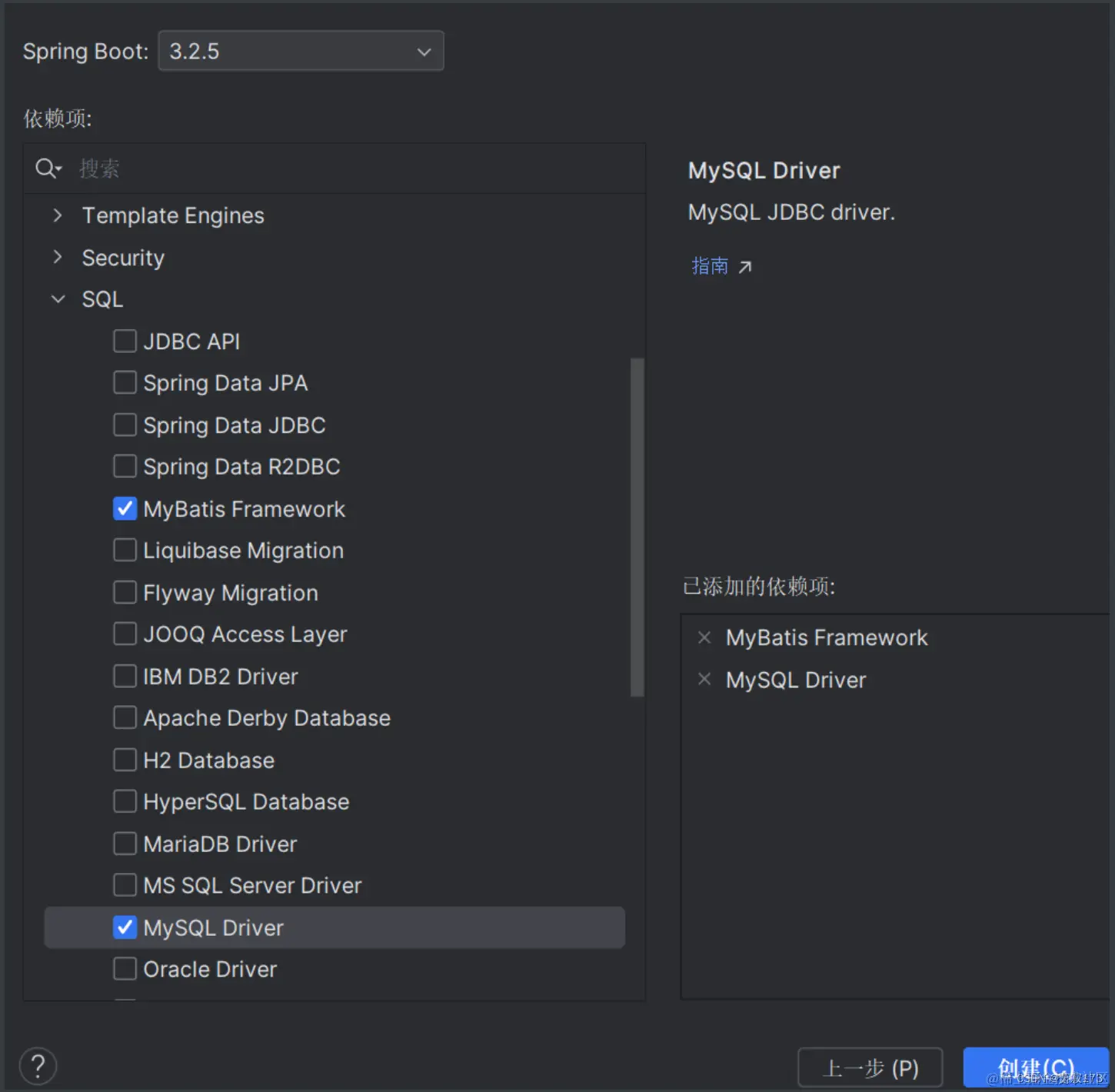Collapse the SQL category
The image size is (1115, 1092).
(58, 299)
